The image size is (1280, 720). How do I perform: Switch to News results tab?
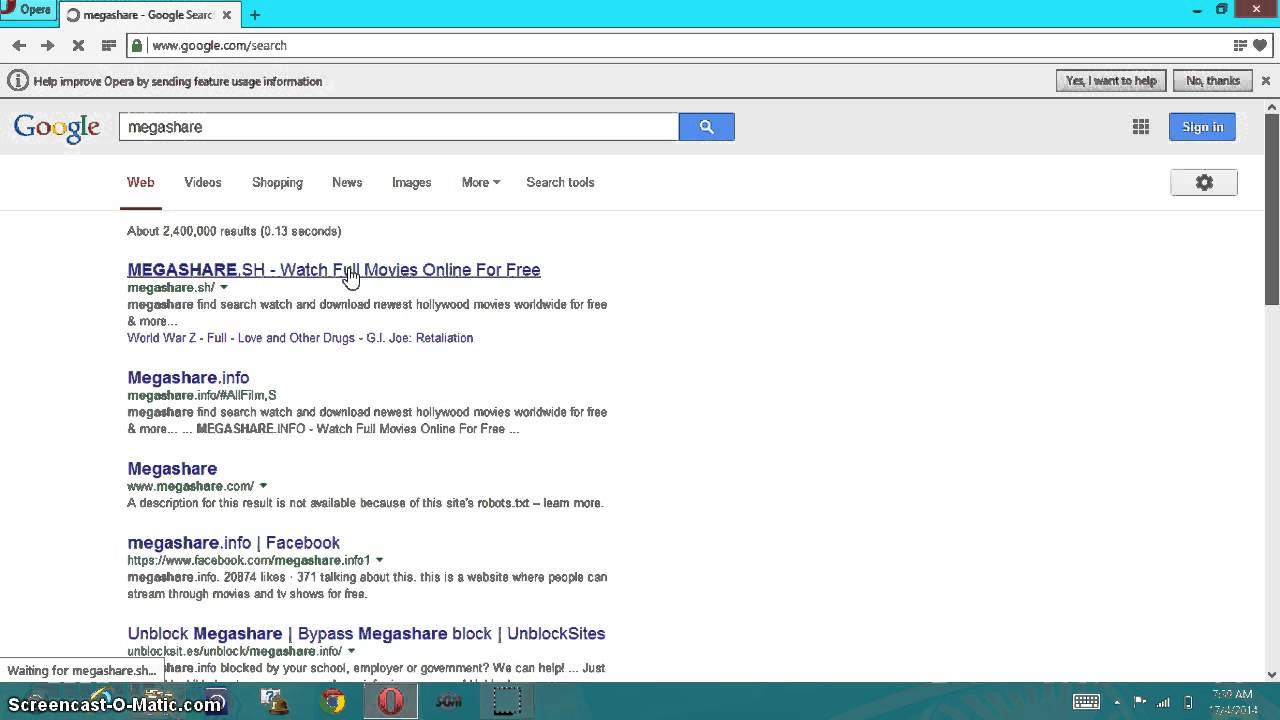click(347, 182)
